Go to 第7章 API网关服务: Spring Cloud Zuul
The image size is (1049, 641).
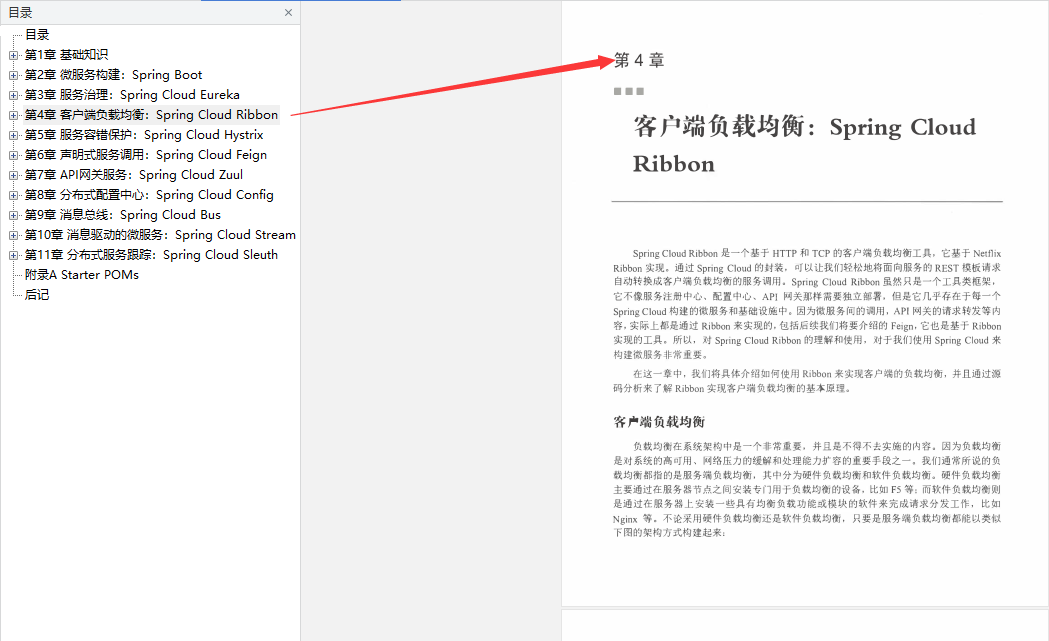pyautogui.click(x=134, y=175)
